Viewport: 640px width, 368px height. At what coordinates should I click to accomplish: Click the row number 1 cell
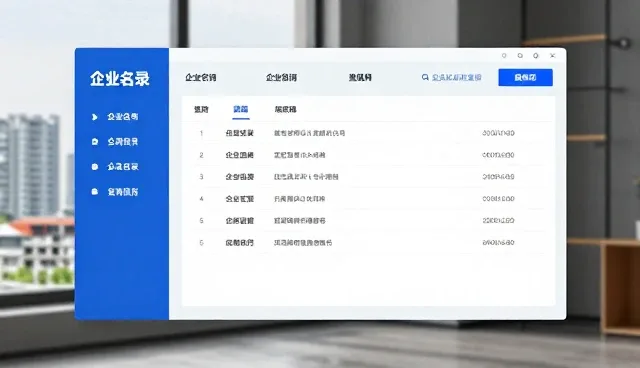click(x=201, y=133)
